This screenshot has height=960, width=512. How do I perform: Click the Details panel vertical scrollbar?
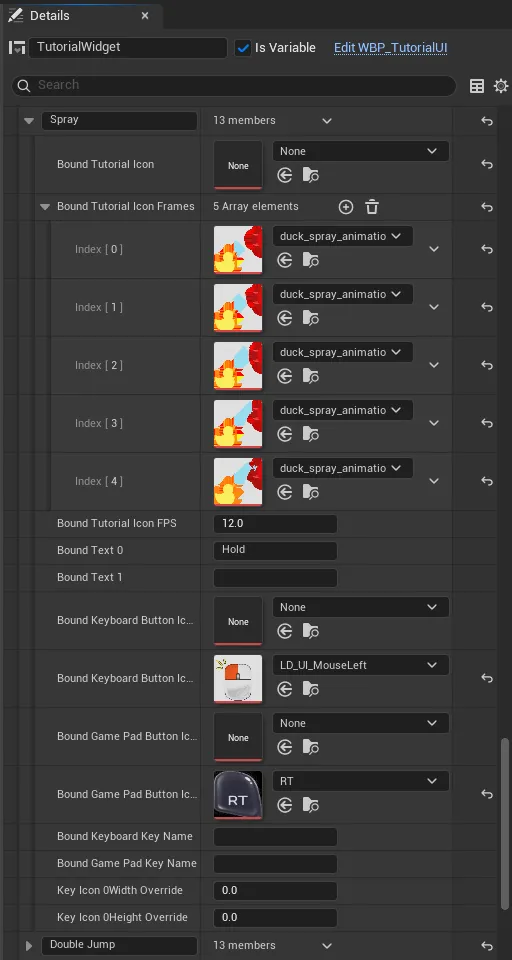click(505, 823)
